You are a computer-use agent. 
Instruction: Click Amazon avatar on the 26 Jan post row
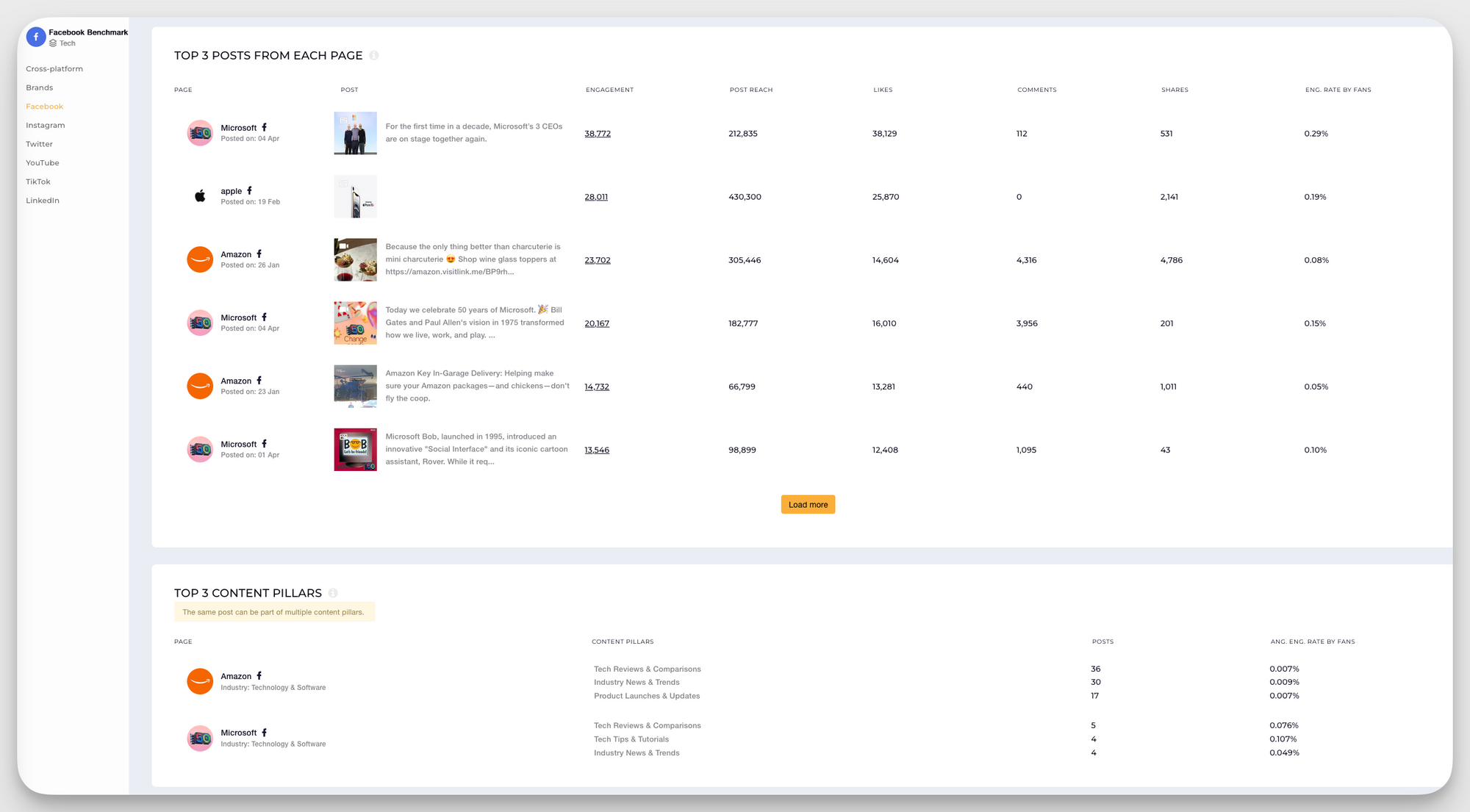[x=200, y=259]
